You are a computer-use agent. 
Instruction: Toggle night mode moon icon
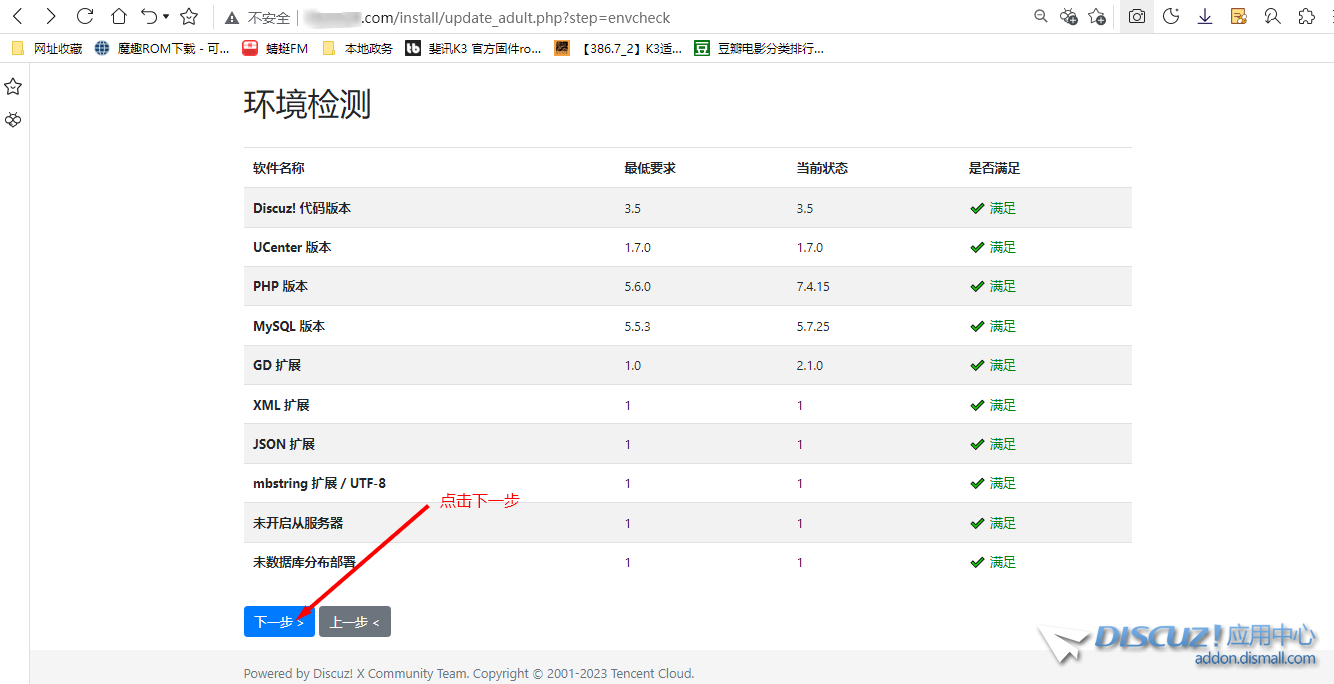click(1171, 17)
